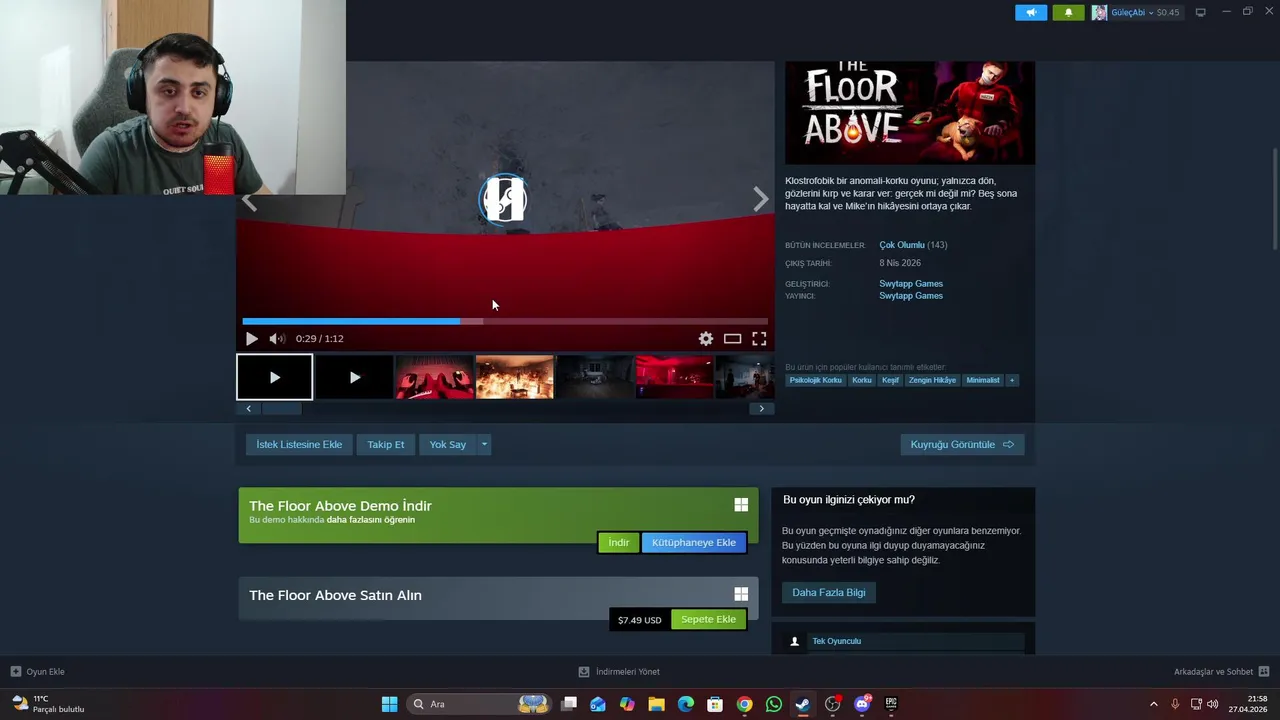
Task: Open the red-lit room screenshot thumbnail
Action: [675, 377]
